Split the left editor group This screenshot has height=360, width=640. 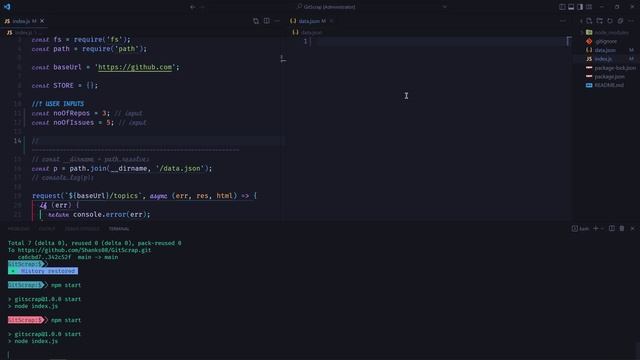(x=267, y=21)
